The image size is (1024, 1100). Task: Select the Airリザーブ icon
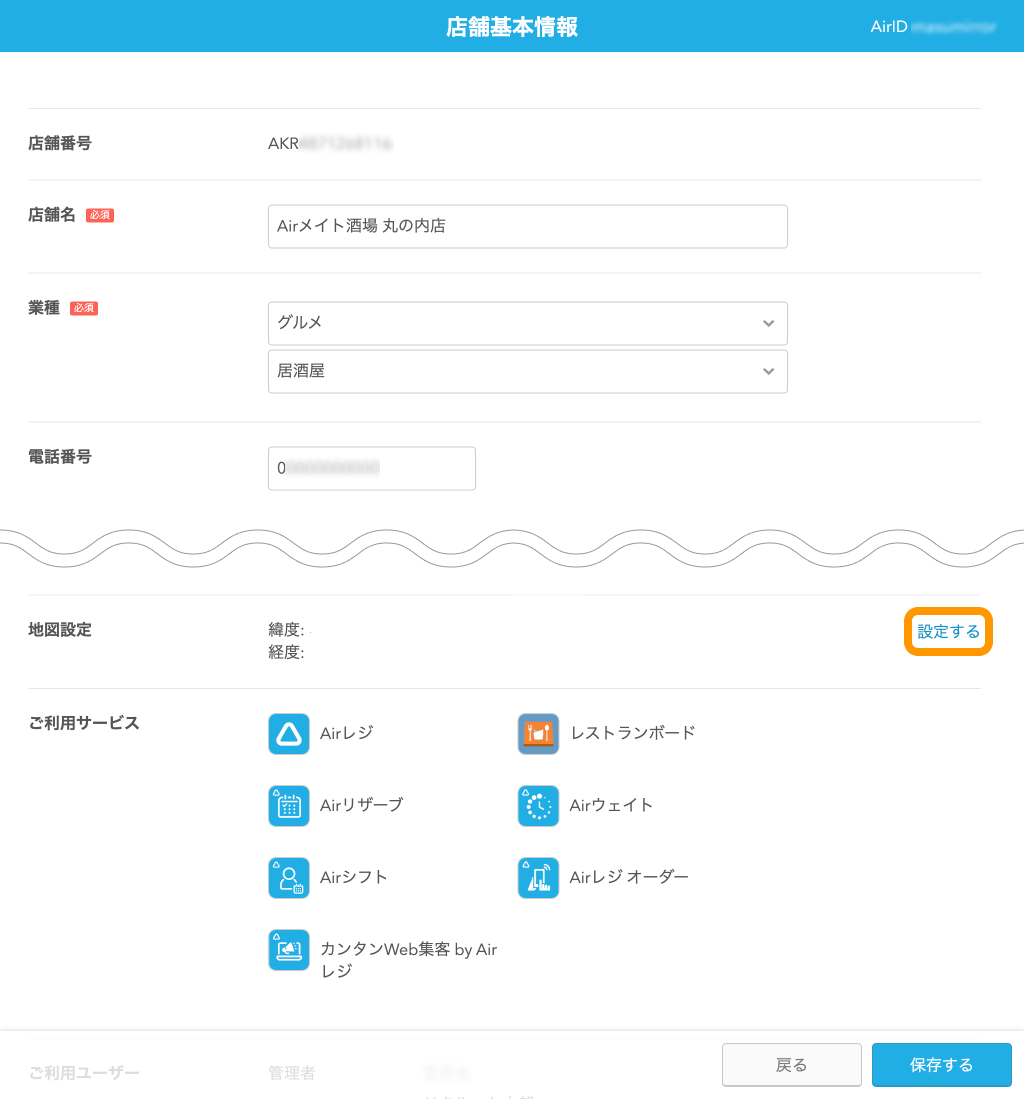[x=288, y=805]
